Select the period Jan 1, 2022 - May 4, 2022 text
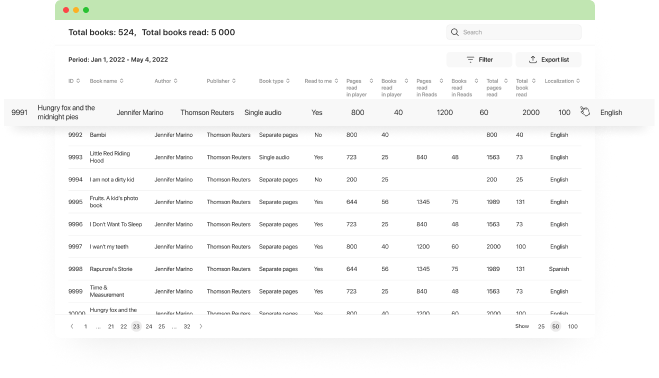 coord(118,60)
